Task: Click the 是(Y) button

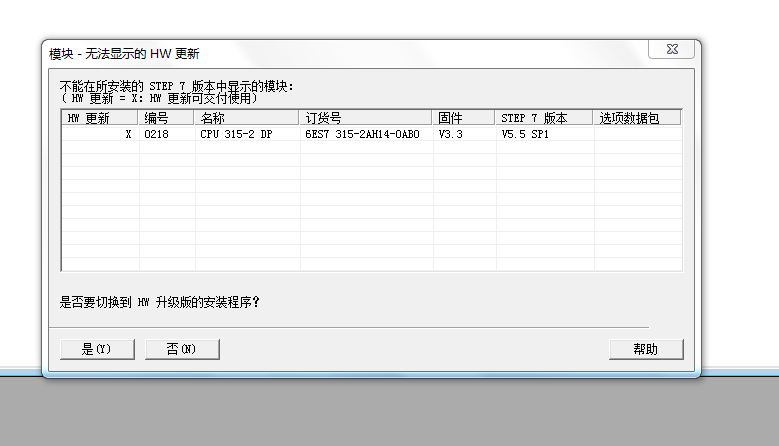Action: [97, 349]
